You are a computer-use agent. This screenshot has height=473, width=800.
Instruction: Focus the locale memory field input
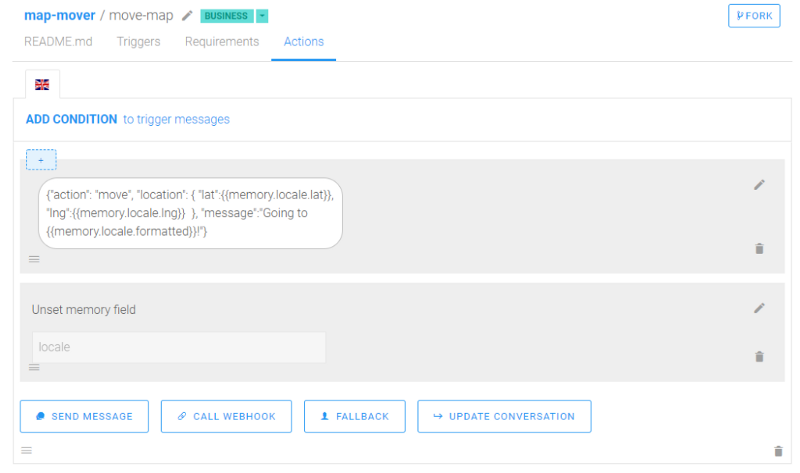[179, 347]
